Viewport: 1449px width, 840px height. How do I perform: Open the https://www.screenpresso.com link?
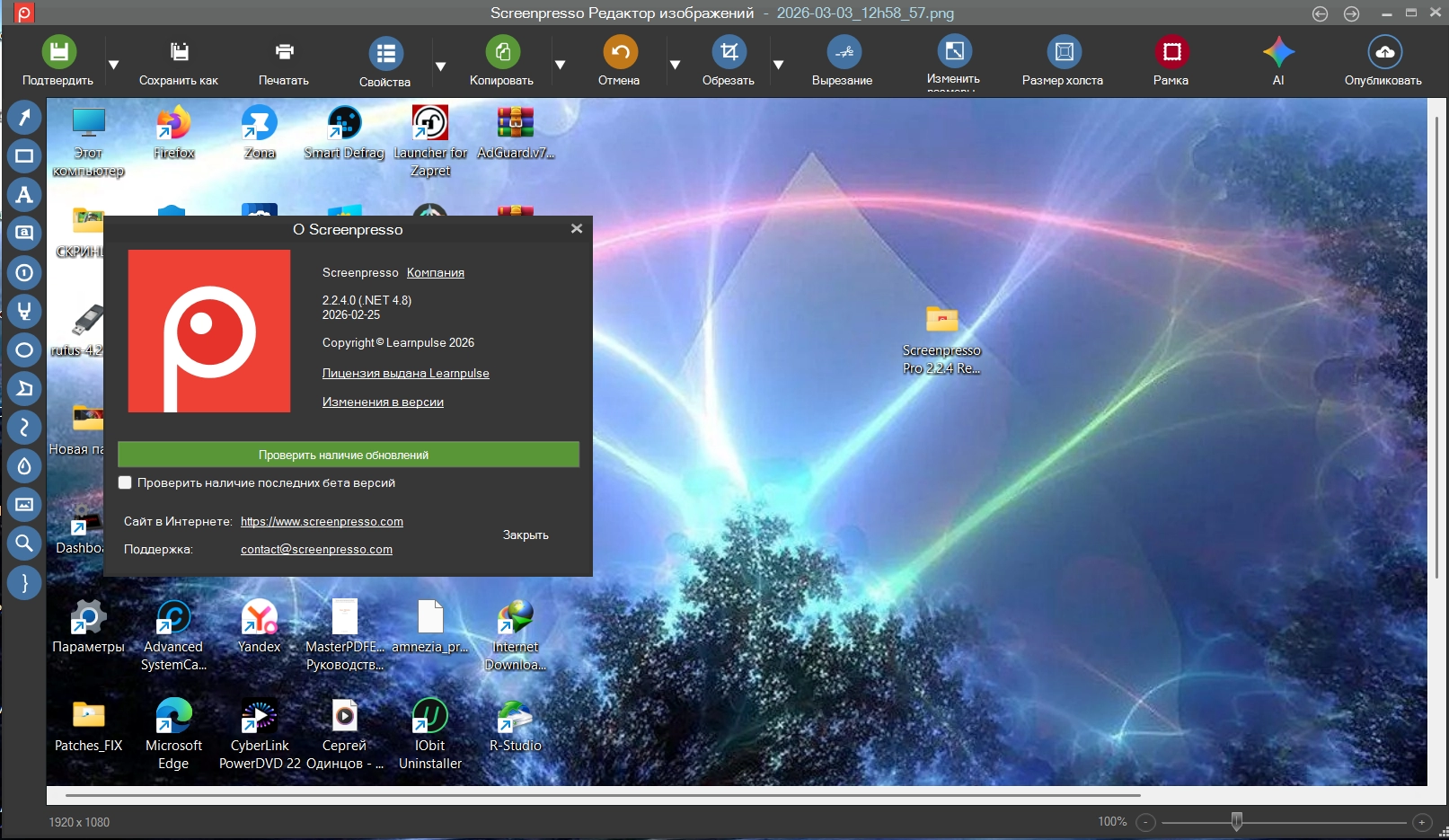(322, 521)
